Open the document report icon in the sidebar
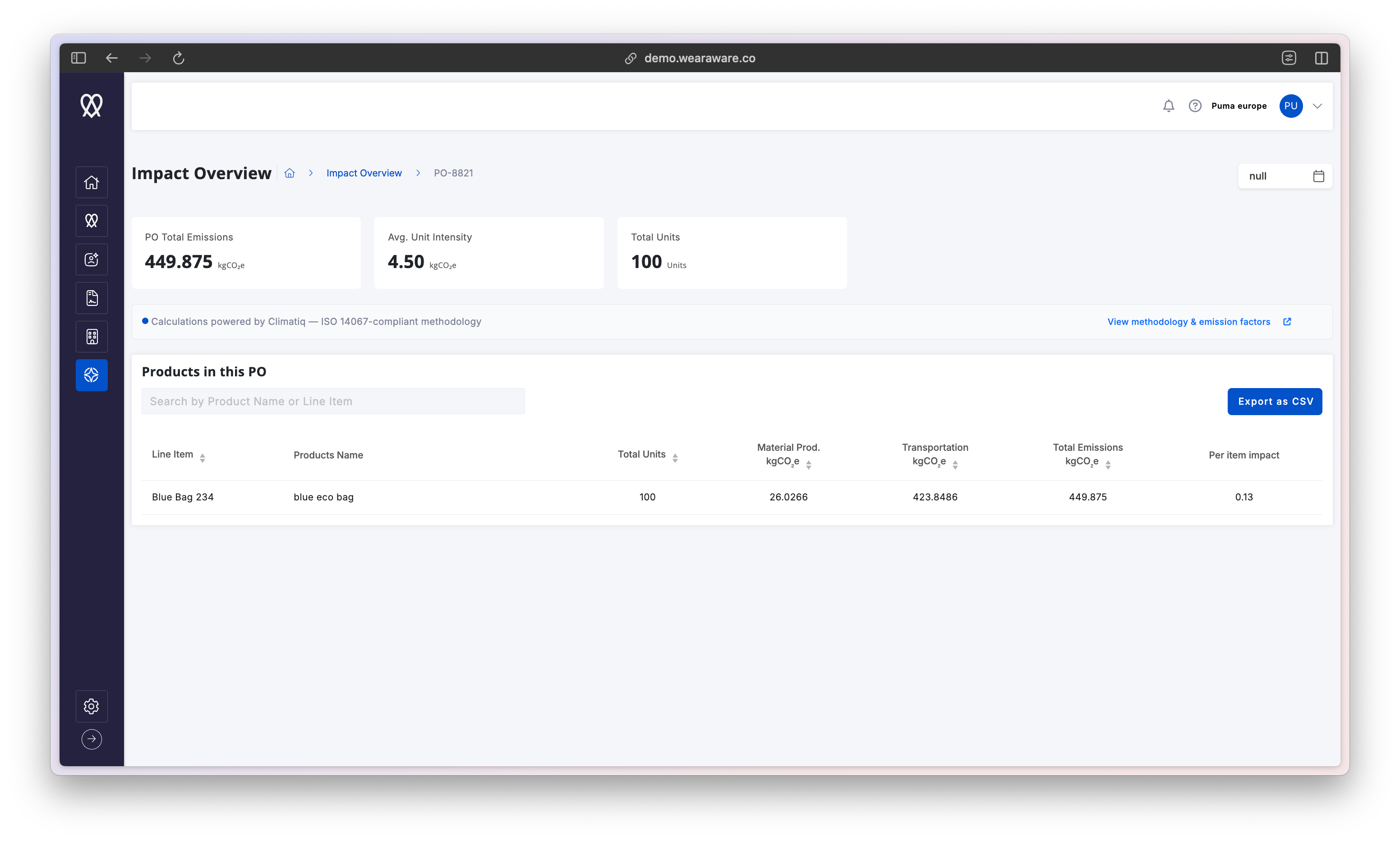 91,298
